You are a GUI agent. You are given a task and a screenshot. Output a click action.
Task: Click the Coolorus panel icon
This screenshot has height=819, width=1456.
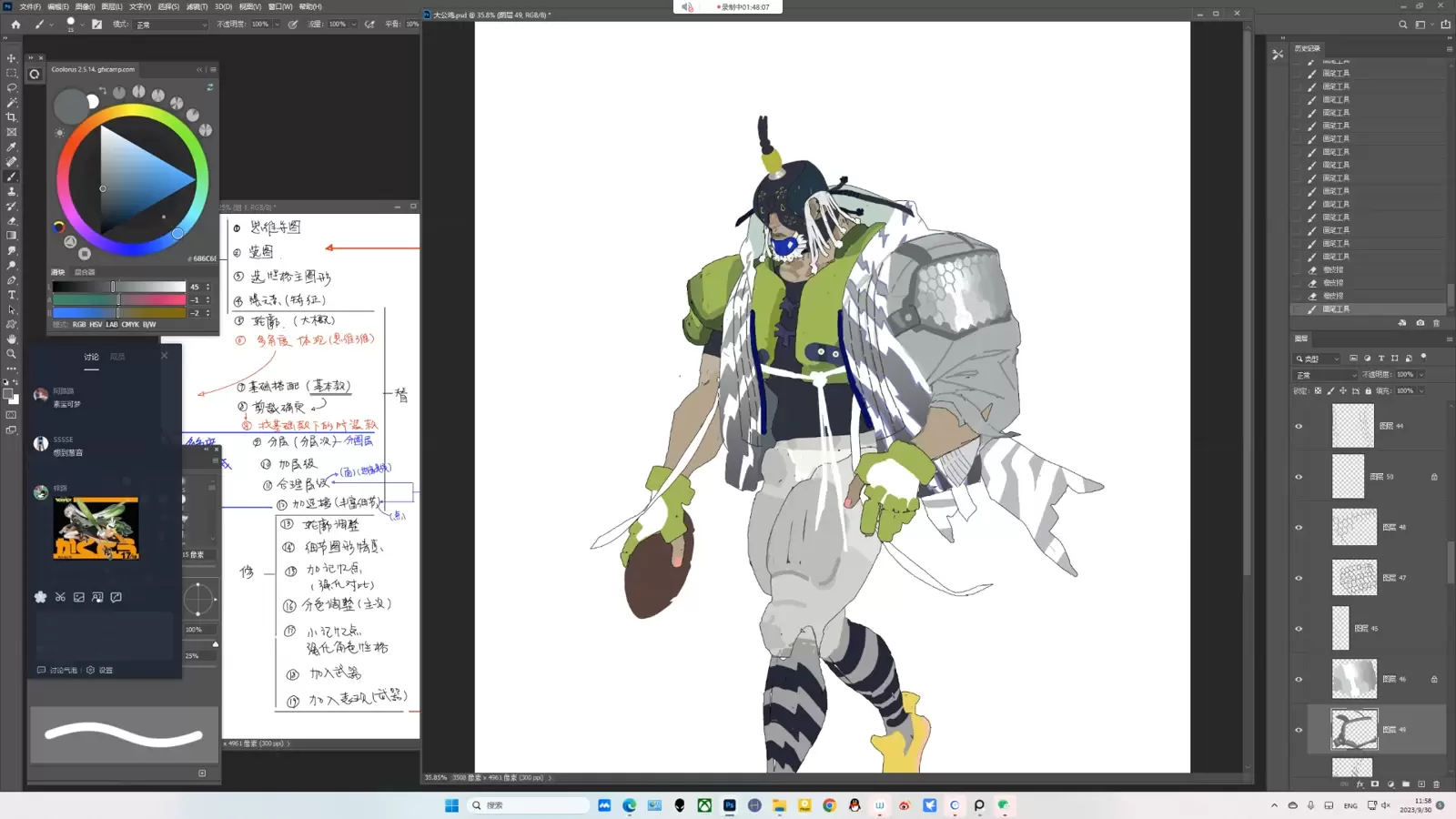click(35, 75)
